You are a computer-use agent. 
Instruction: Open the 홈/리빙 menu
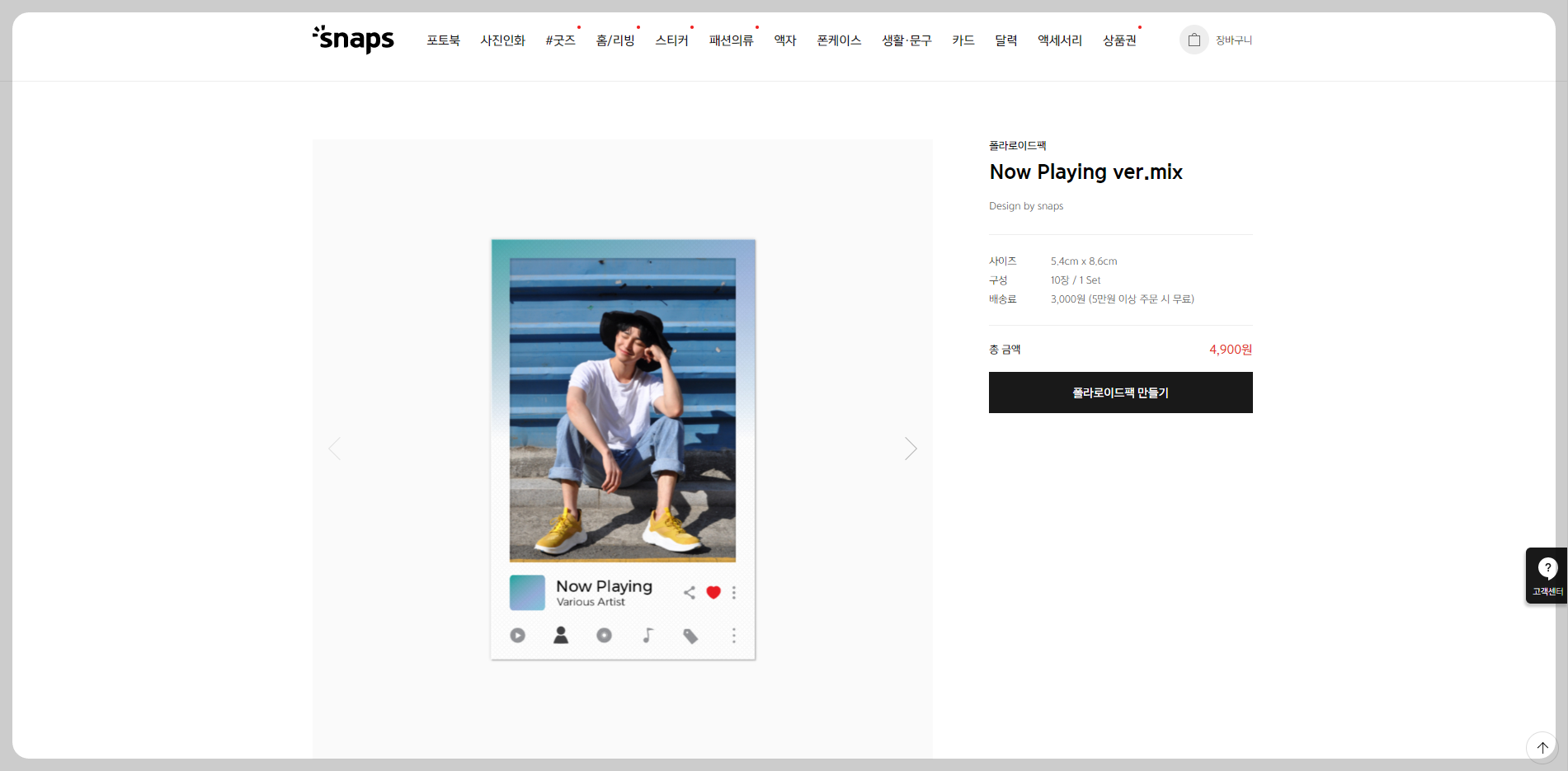[x=615, y=40]
